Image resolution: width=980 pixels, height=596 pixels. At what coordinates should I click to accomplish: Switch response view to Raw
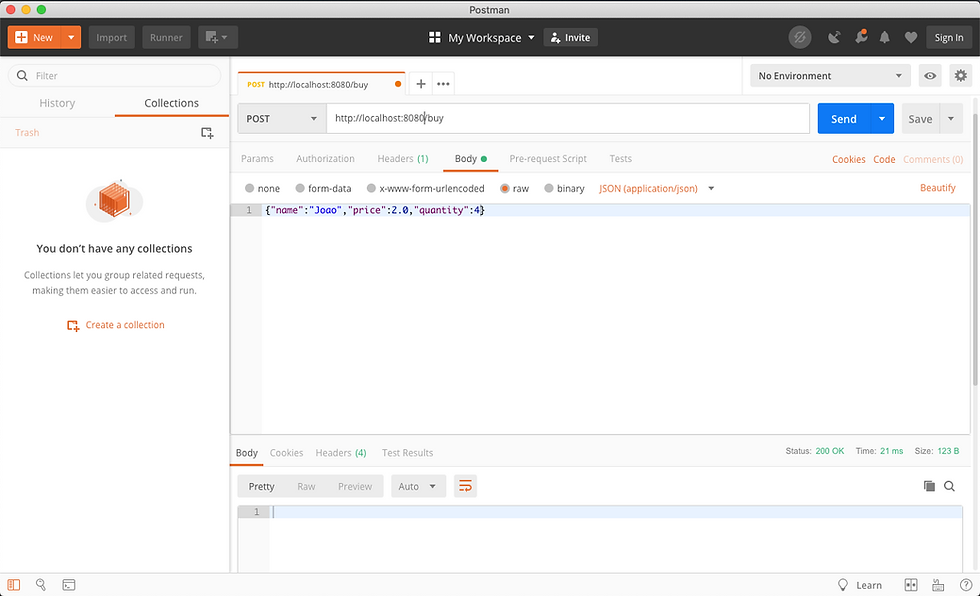(306, 486)
